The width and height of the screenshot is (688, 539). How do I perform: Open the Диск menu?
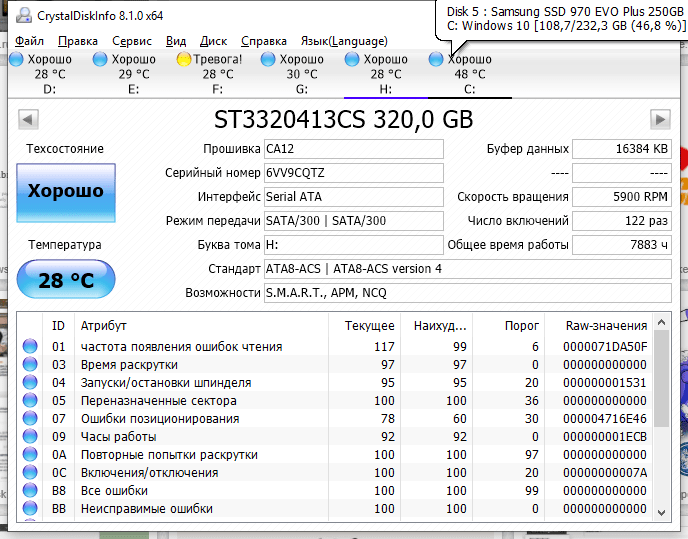[213, 41]
